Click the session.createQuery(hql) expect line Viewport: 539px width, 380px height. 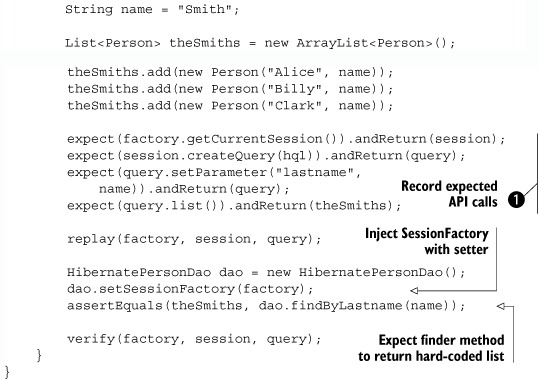click(x=266, y=156)
